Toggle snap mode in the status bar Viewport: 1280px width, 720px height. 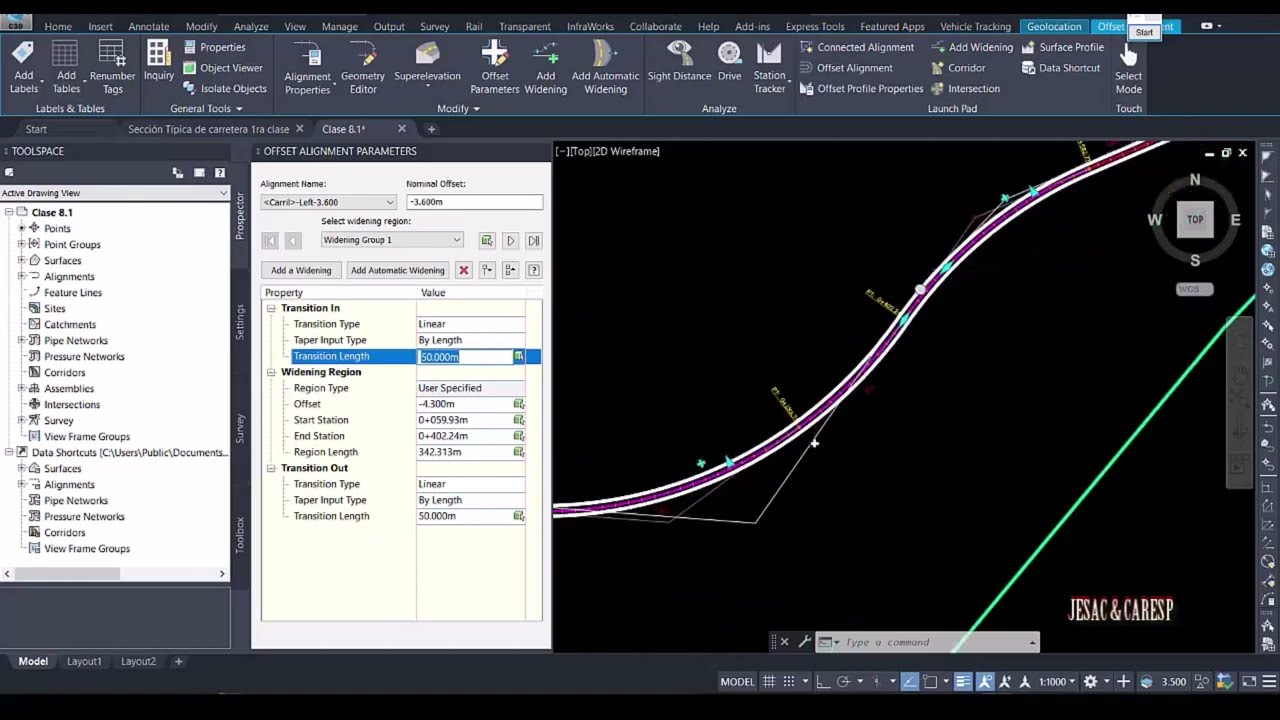click(x=789, y=682)
